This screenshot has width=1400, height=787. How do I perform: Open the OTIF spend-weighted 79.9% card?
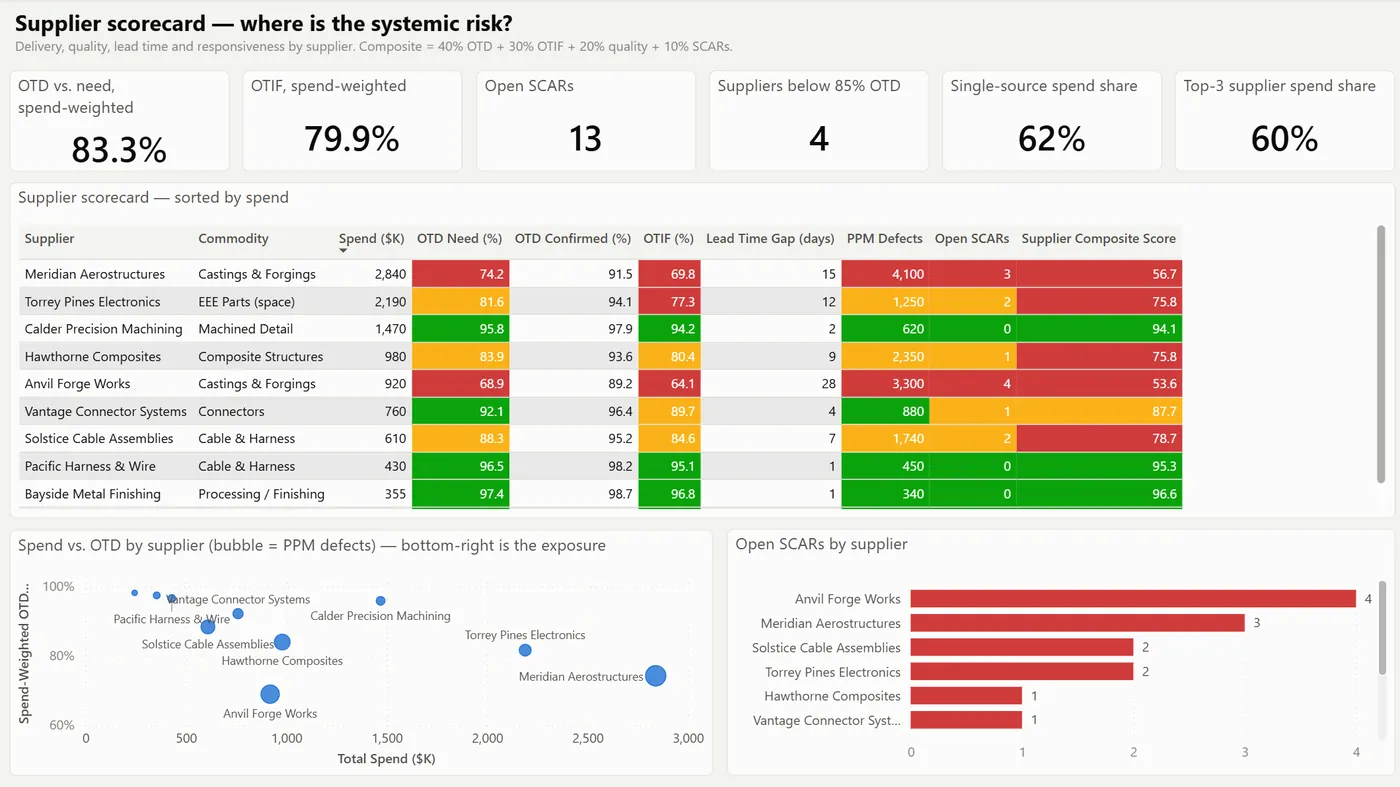[x=352, y=120]
